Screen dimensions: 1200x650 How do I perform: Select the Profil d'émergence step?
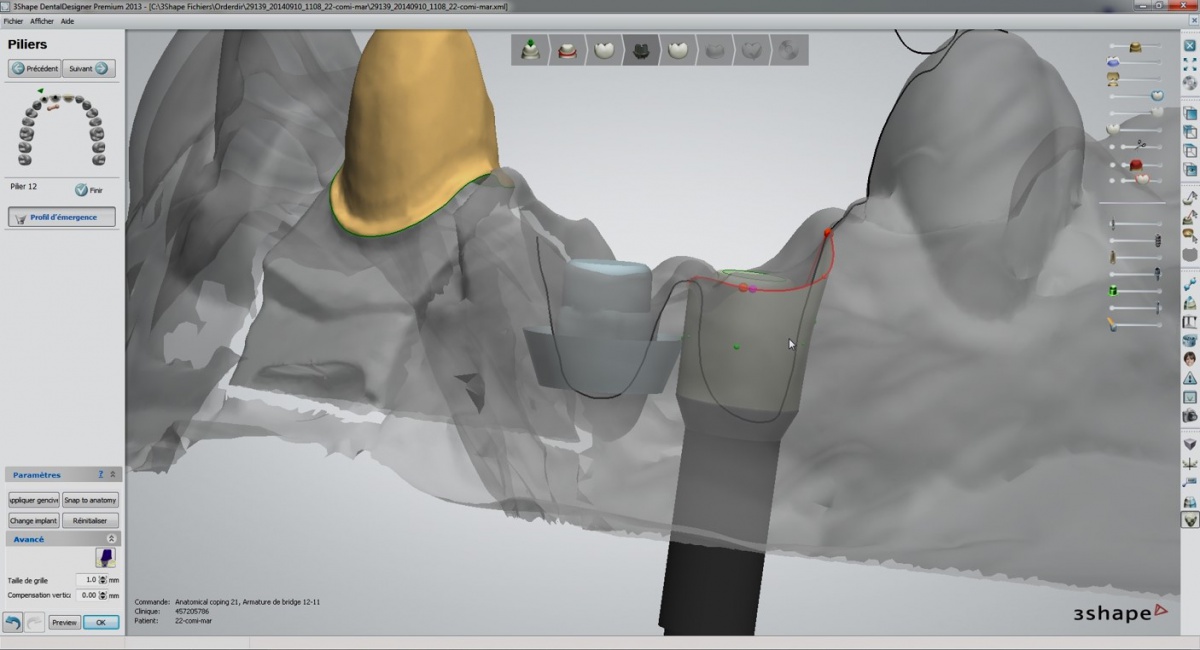pos(62,217)
